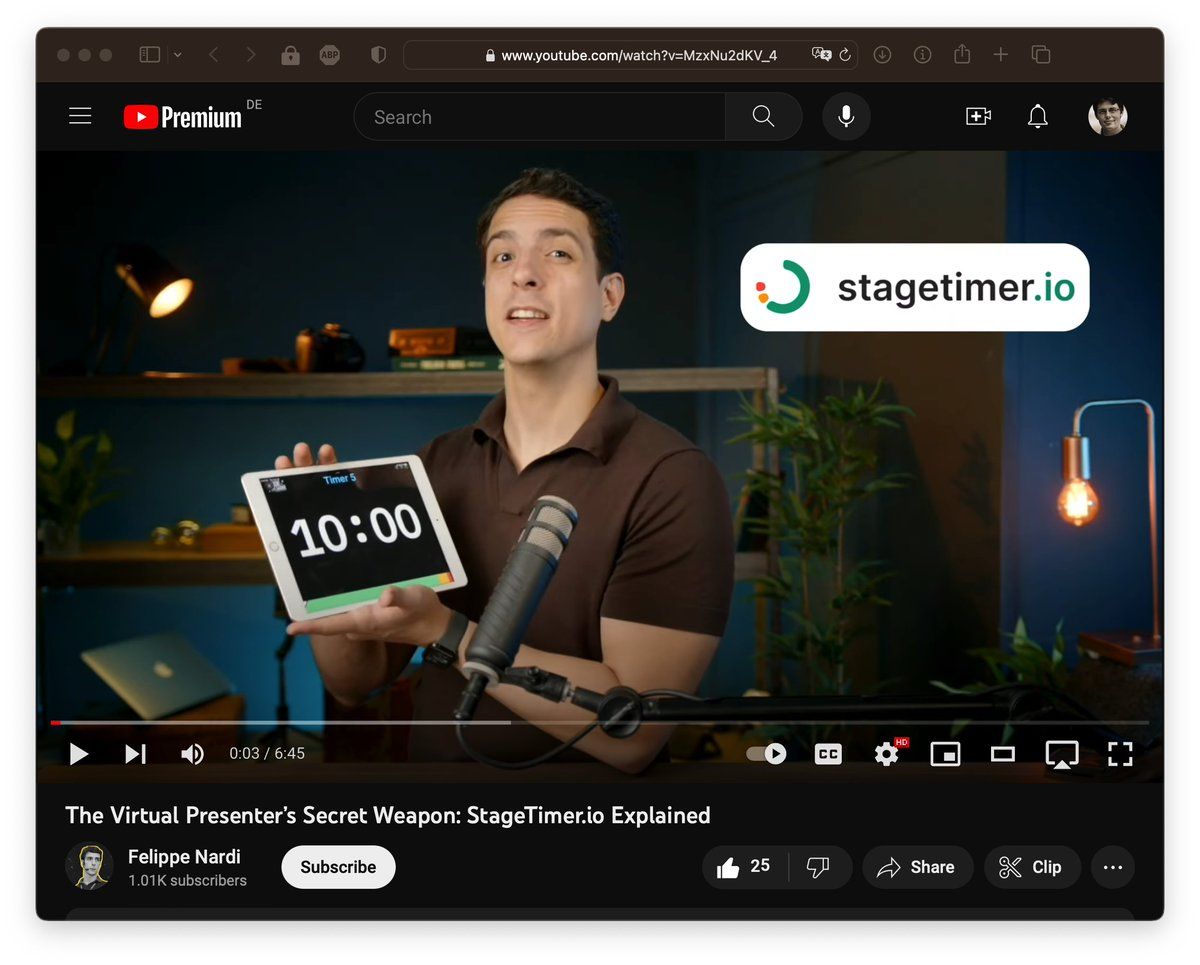
Task: Mute the video volume
Action: (192, 754)
